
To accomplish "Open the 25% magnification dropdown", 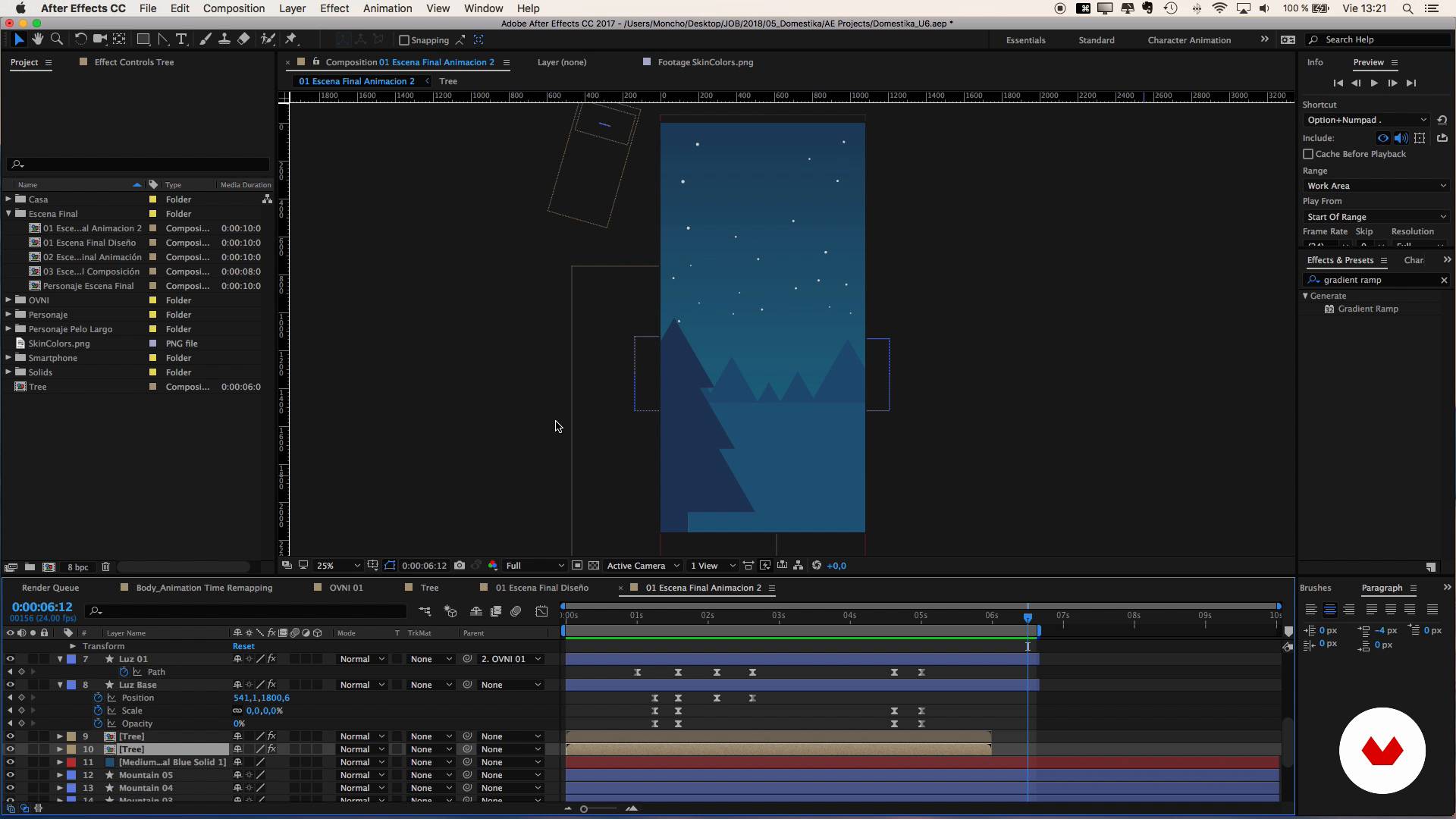I will tap(337, 566).
